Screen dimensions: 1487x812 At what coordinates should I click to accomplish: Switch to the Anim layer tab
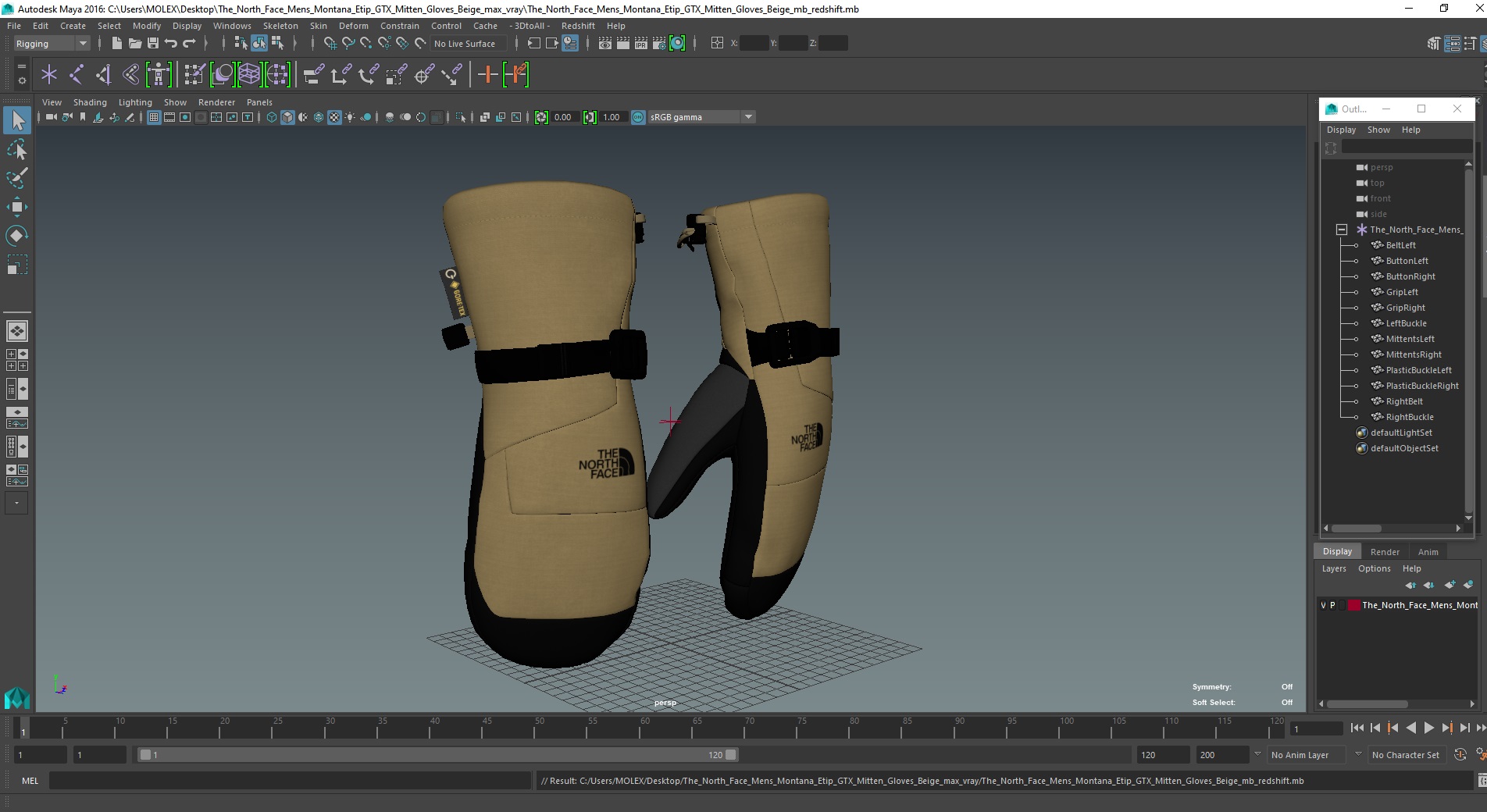(1428, 552)
